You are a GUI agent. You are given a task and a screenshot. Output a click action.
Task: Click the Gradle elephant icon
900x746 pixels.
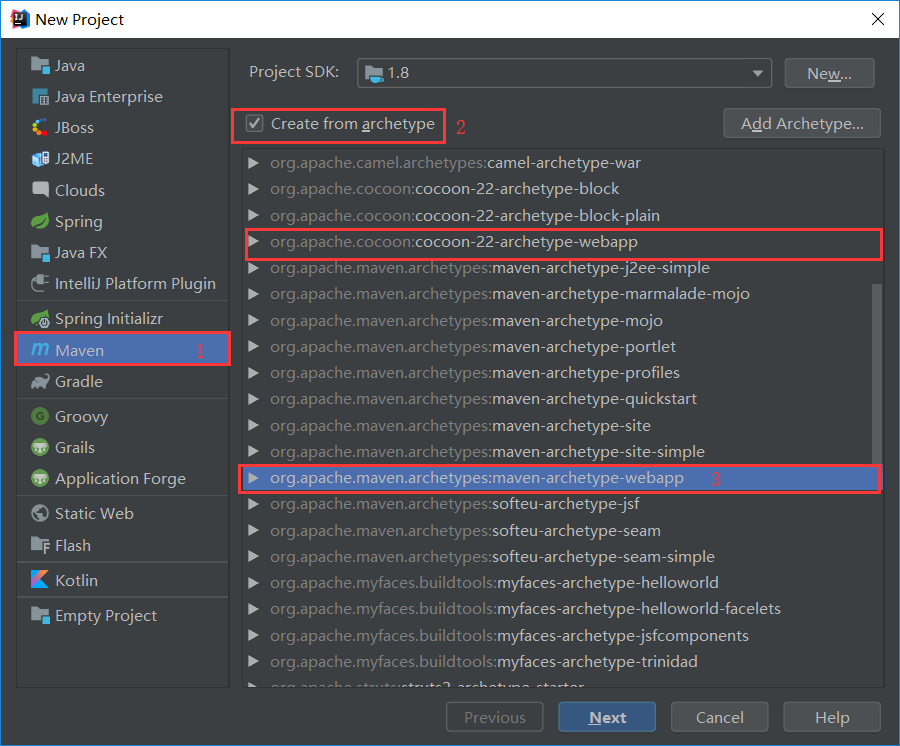click(40, 382)
